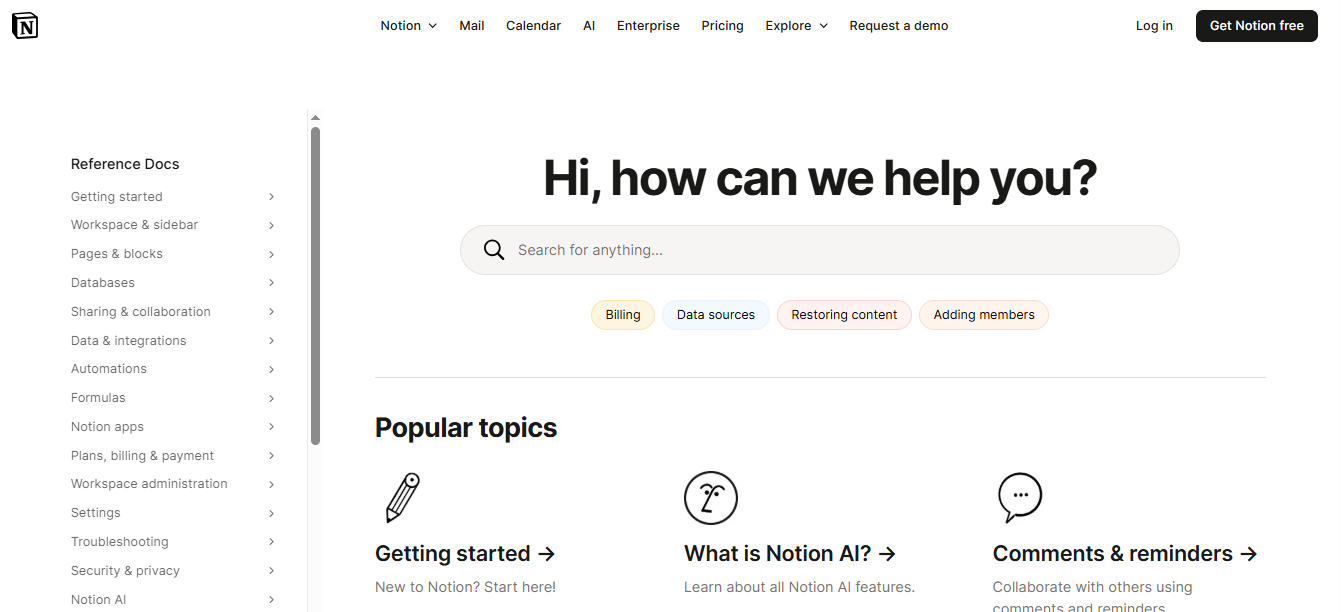Expand the Getting started chevron in sidebar
Image resolution: width=1341 pixels, height=612 pixels.
[271, 197]
